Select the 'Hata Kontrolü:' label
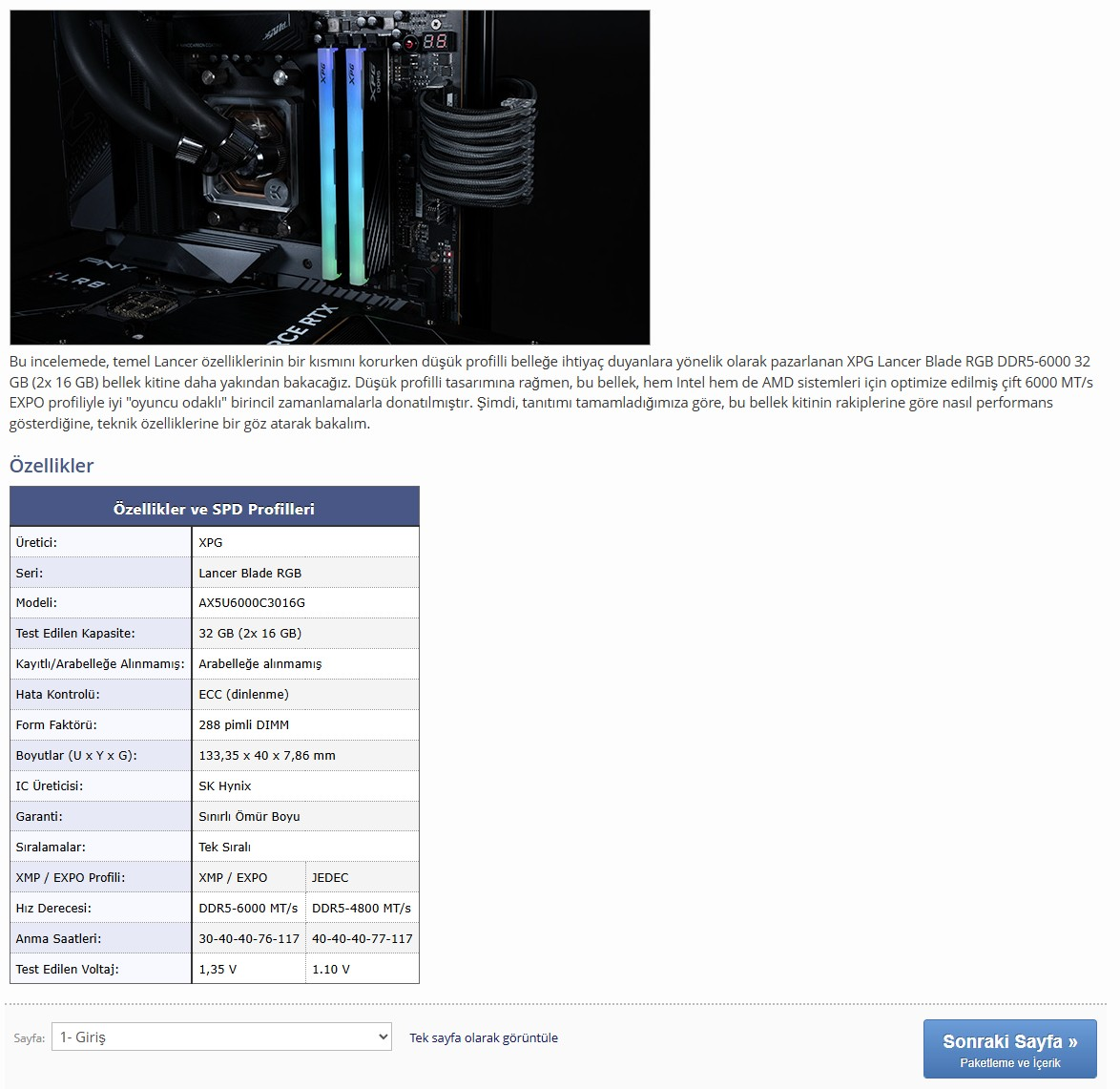The width and height of the screenshot is (1120, 1089). (58, 694)
